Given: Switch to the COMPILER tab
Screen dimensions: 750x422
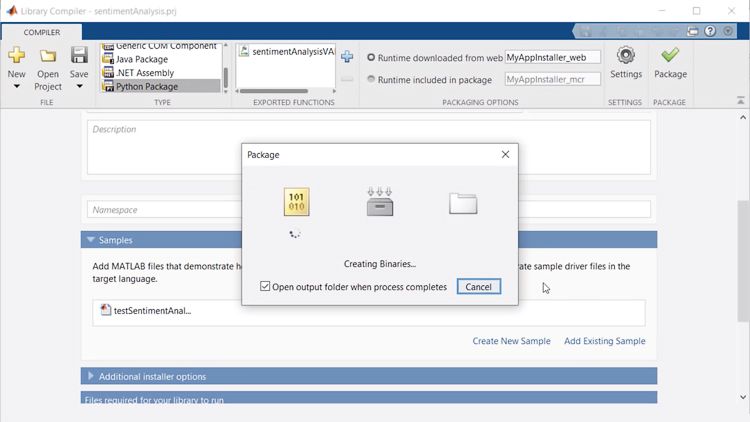Looking at the screenshot, I should (x=42, y=32).
